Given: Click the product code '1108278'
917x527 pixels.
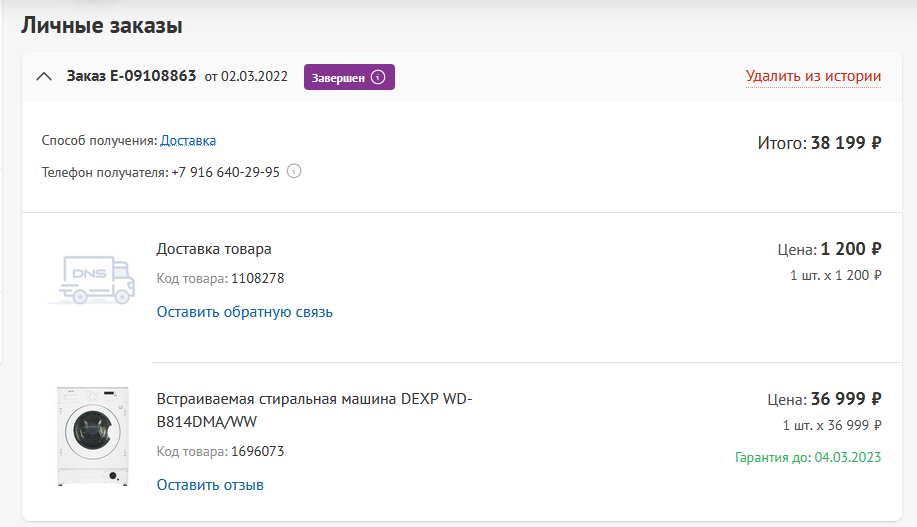Looking at the screenshot, I should [257, 278].
